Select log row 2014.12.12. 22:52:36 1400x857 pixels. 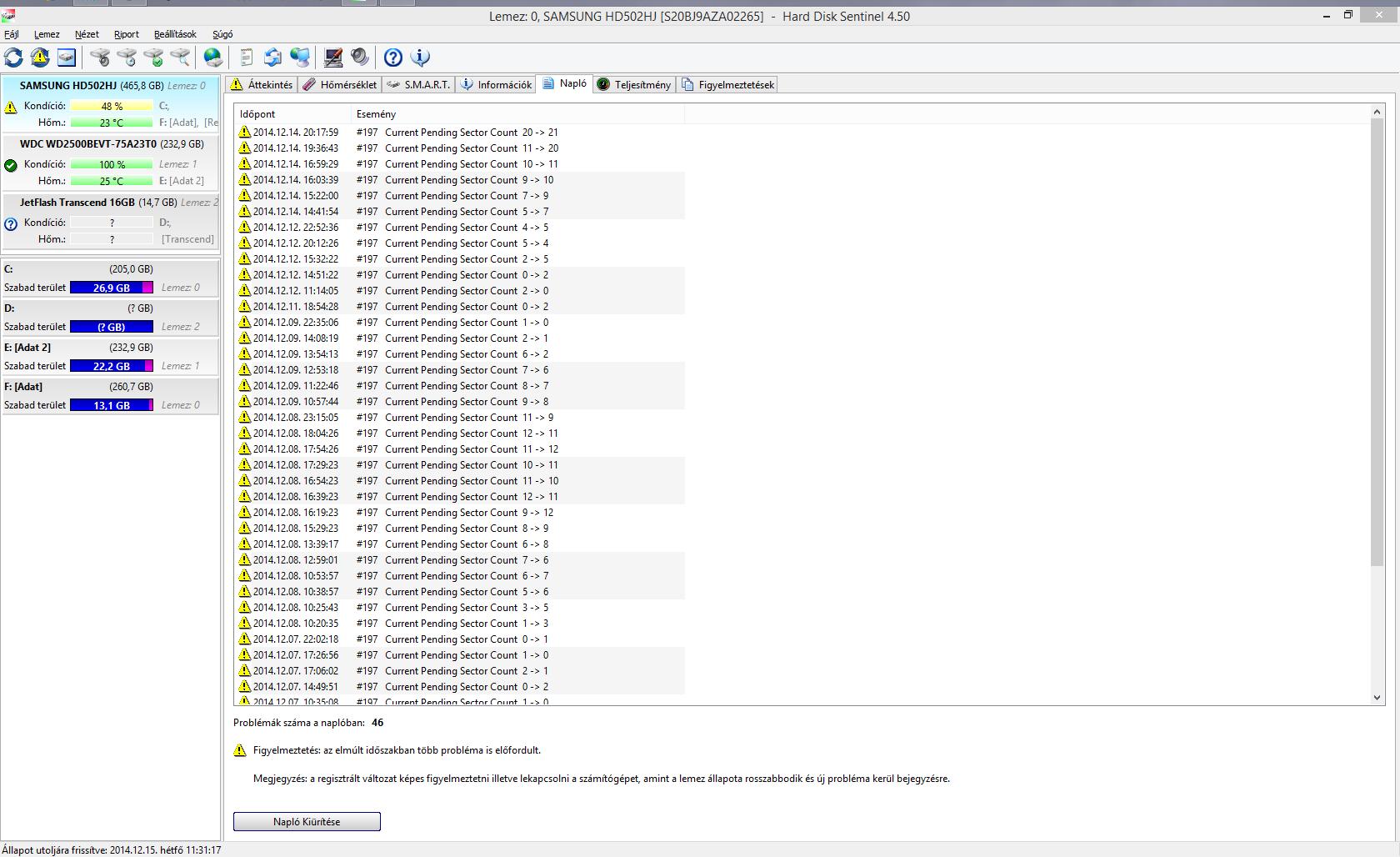click(460, 227)
